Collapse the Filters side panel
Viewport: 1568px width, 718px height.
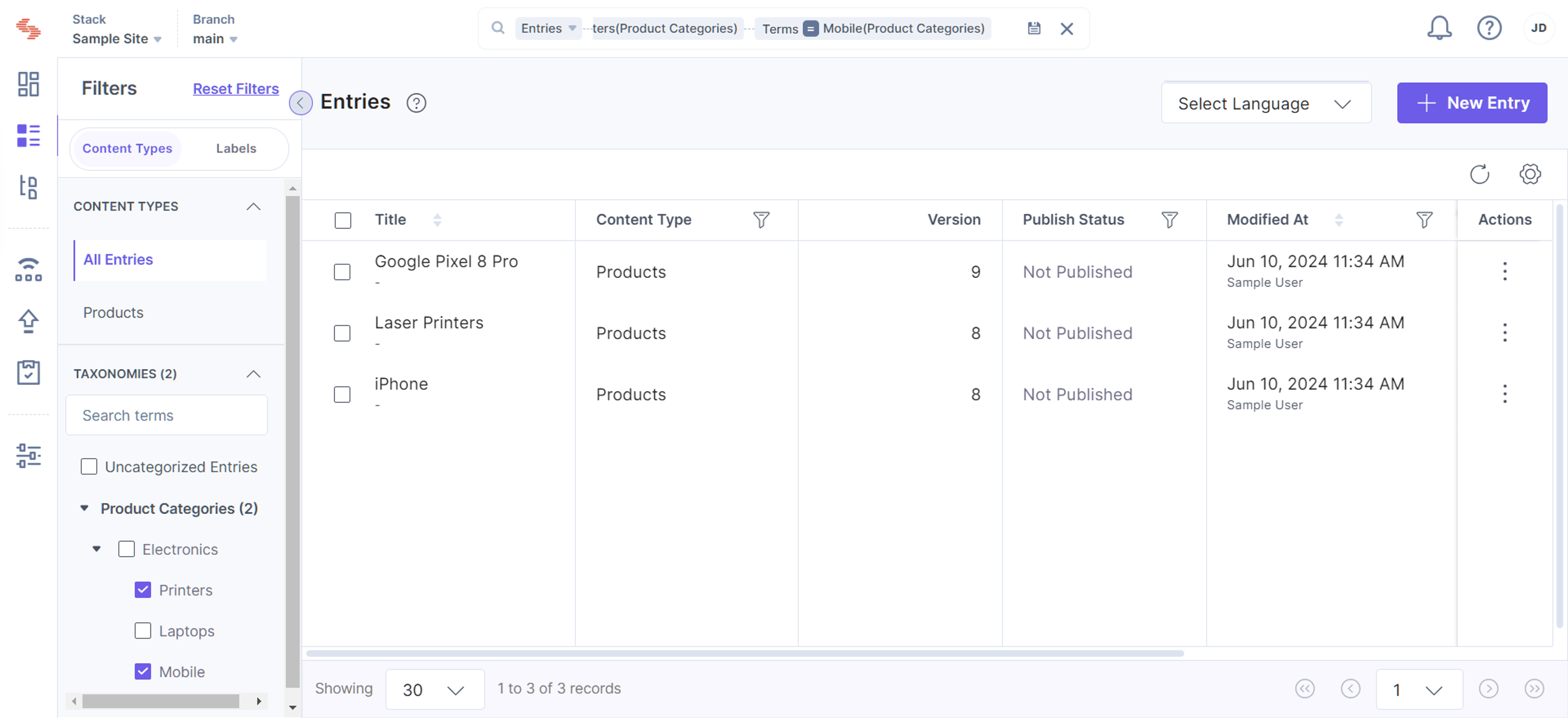pyautogui.click(x=300, y=103)
